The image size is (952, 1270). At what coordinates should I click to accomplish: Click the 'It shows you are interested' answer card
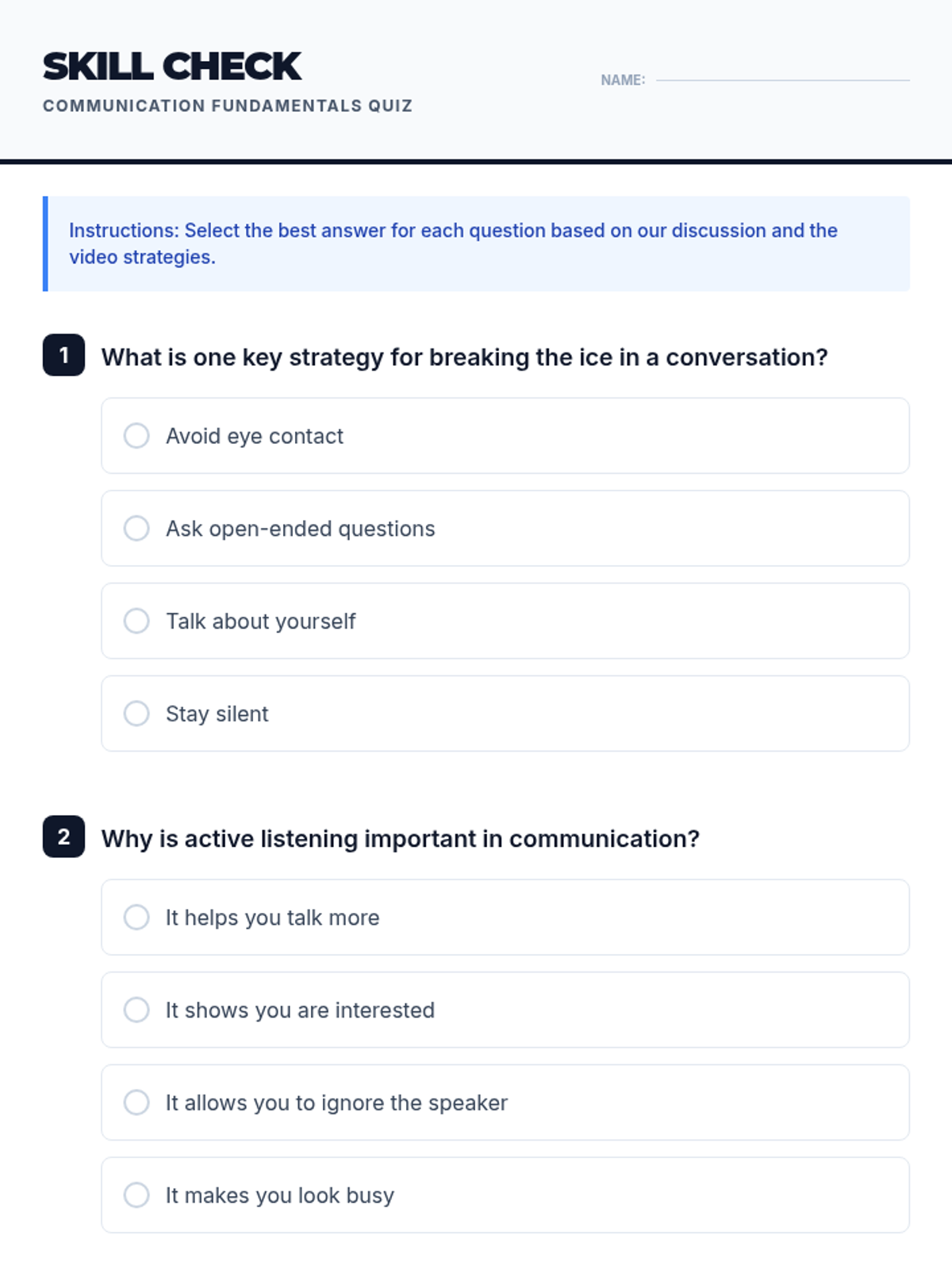[x=635, y=1010]
